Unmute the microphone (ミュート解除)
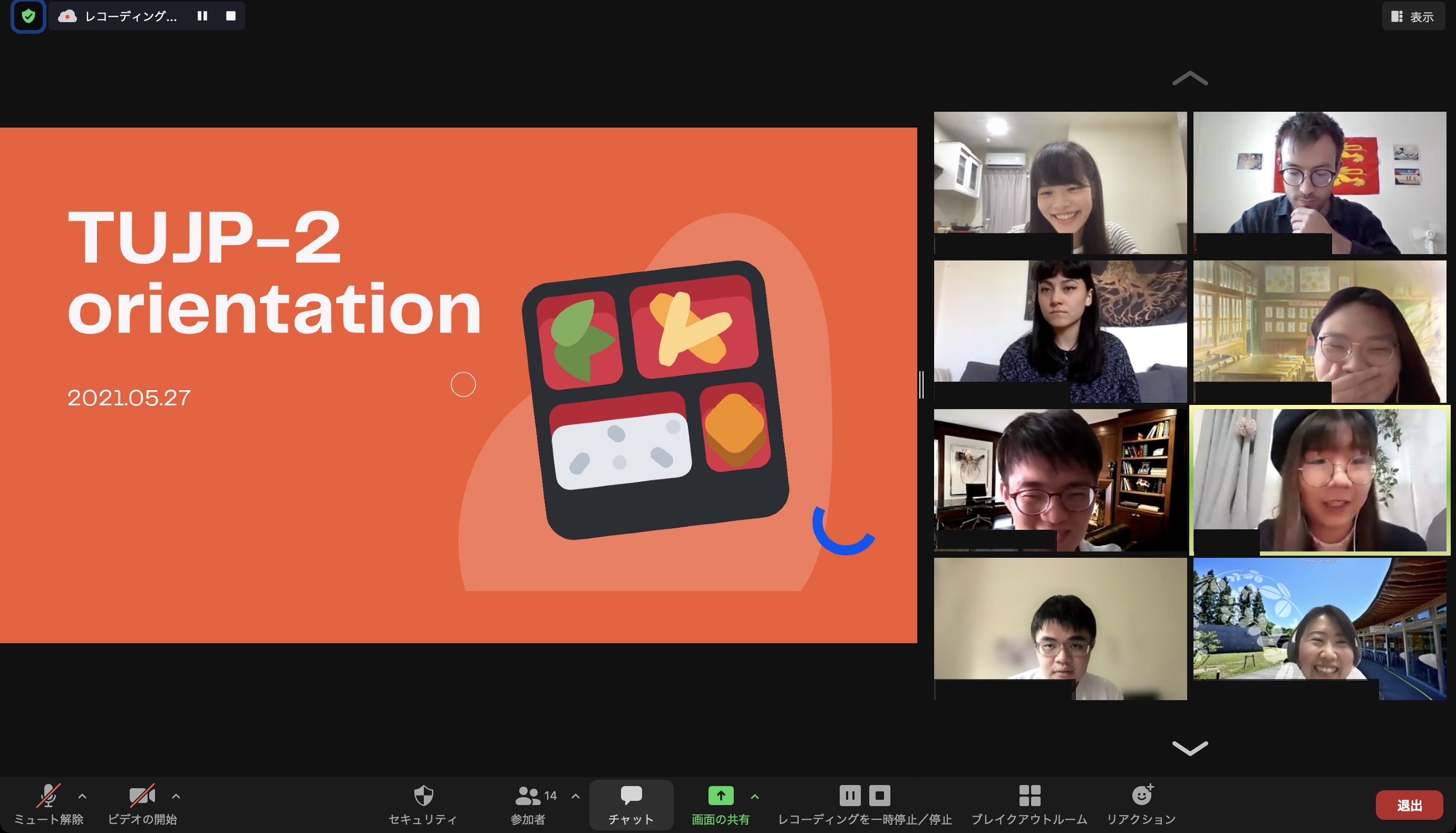1456x833 pixels. click(48, 805)
